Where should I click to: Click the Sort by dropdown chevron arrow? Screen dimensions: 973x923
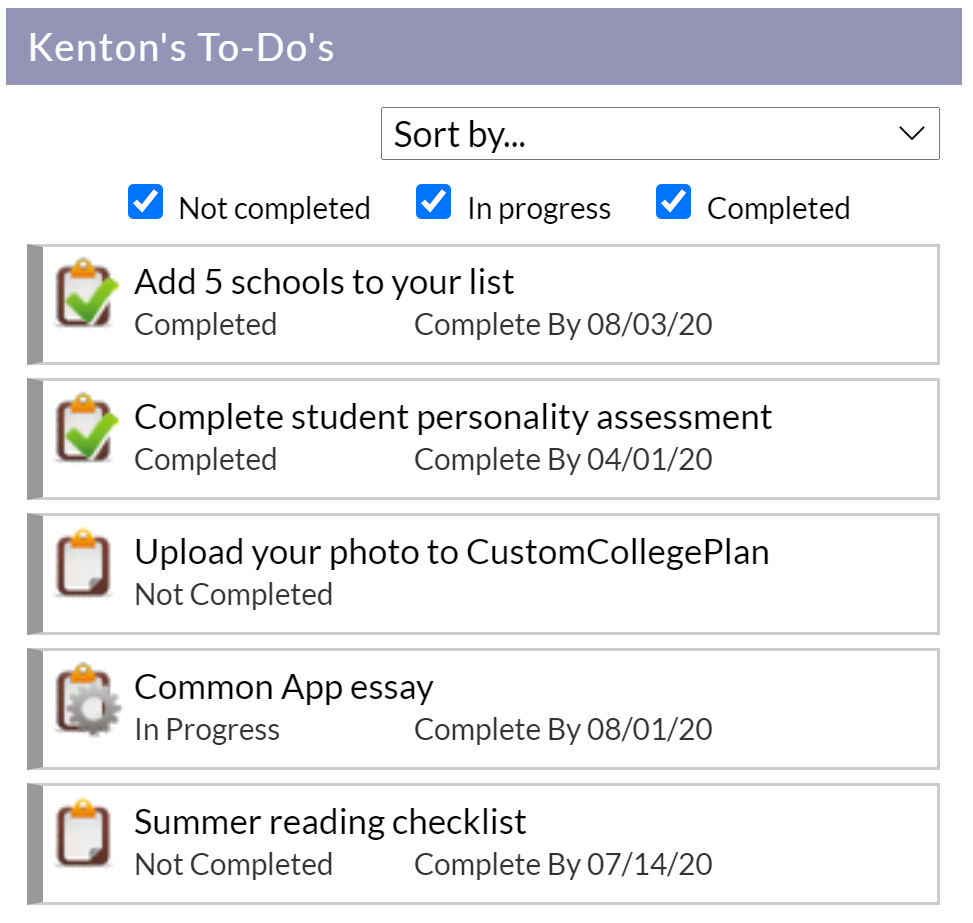[x=912, y=133]
